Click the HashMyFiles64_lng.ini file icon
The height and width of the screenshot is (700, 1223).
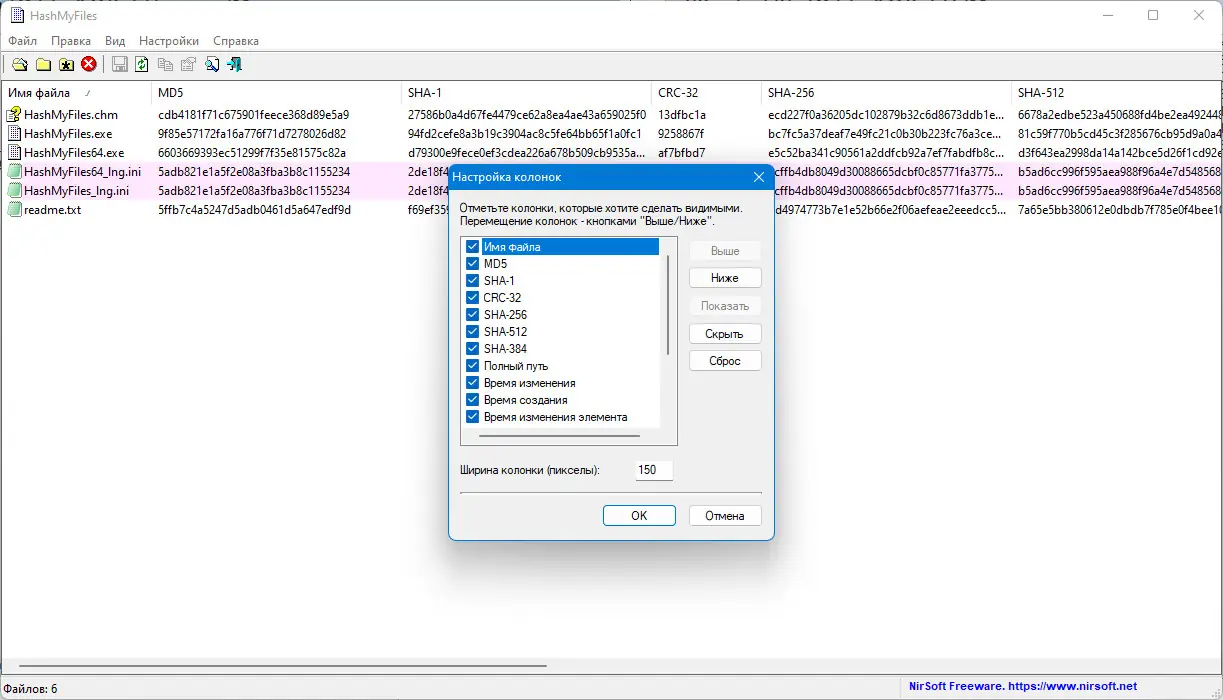pyautogui.click(x=14, y=172)
